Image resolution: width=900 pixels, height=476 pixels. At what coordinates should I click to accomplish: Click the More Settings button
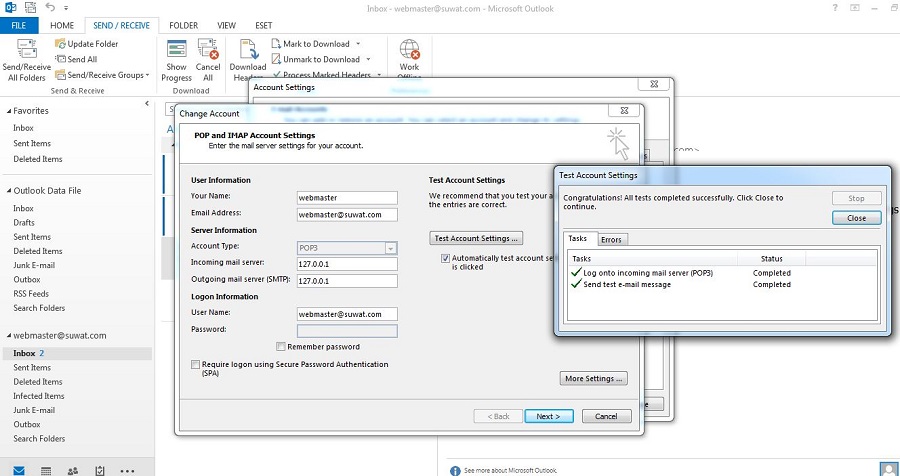(593, 378)
